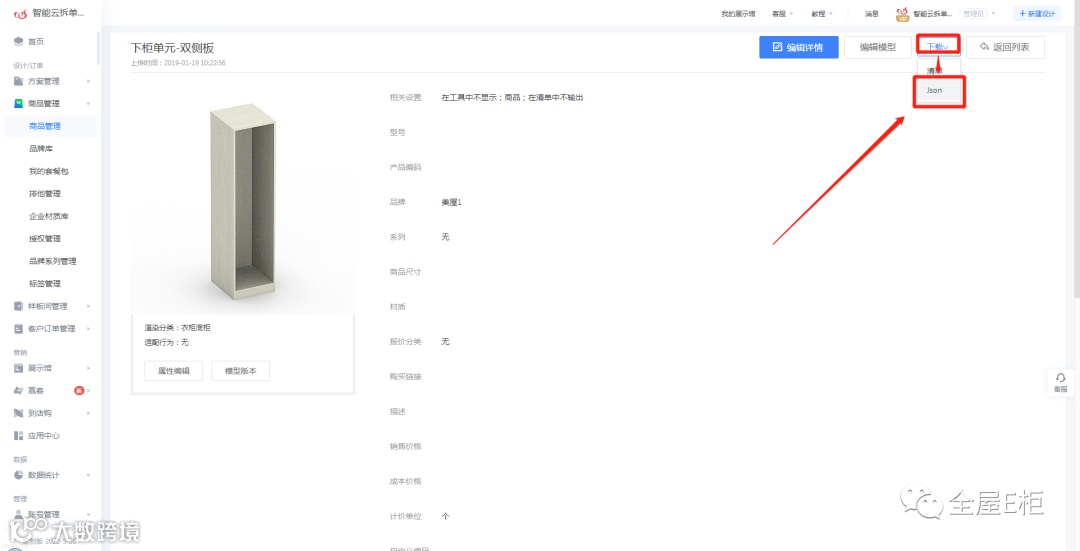This screenshot has height=551, width=1080.
Task: Open 标签管理 in the sidebar
Action: tap(45, 284)
